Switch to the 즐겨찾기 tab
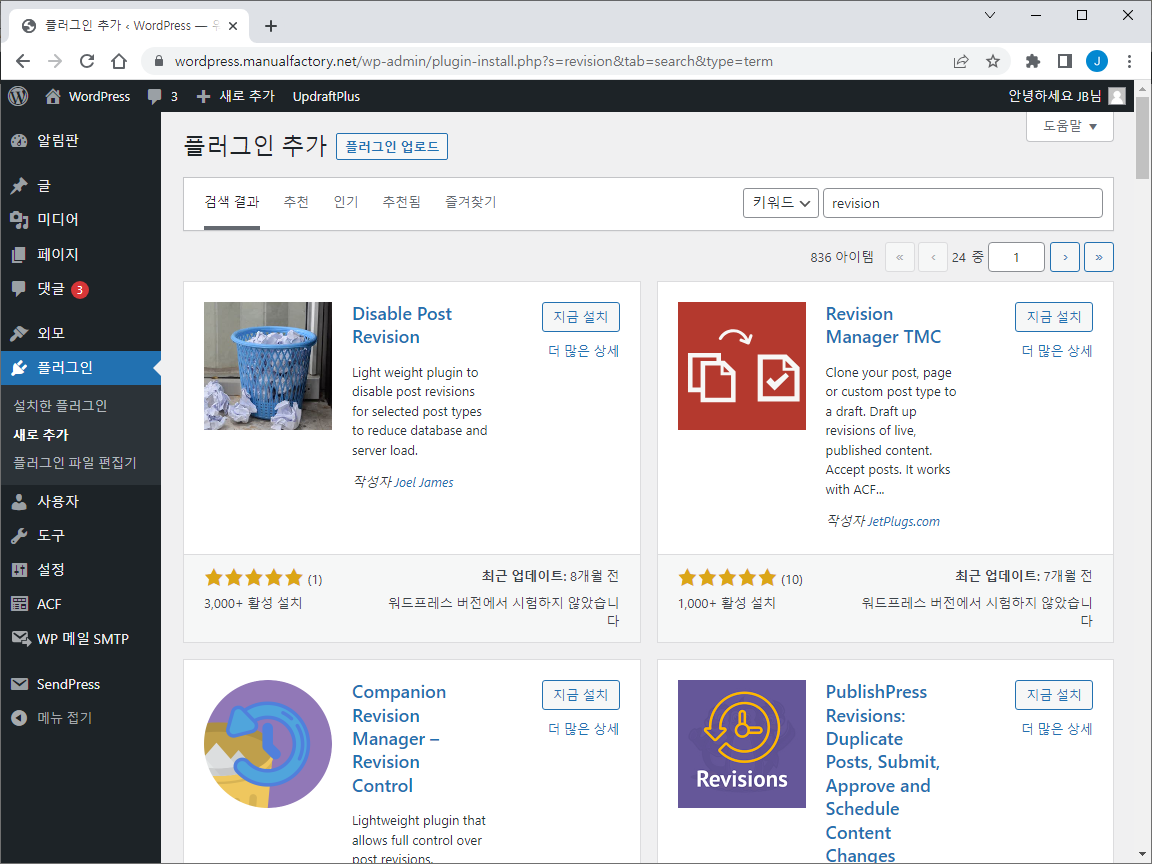The image size is (1152, 864). click(x=470, y=202)
